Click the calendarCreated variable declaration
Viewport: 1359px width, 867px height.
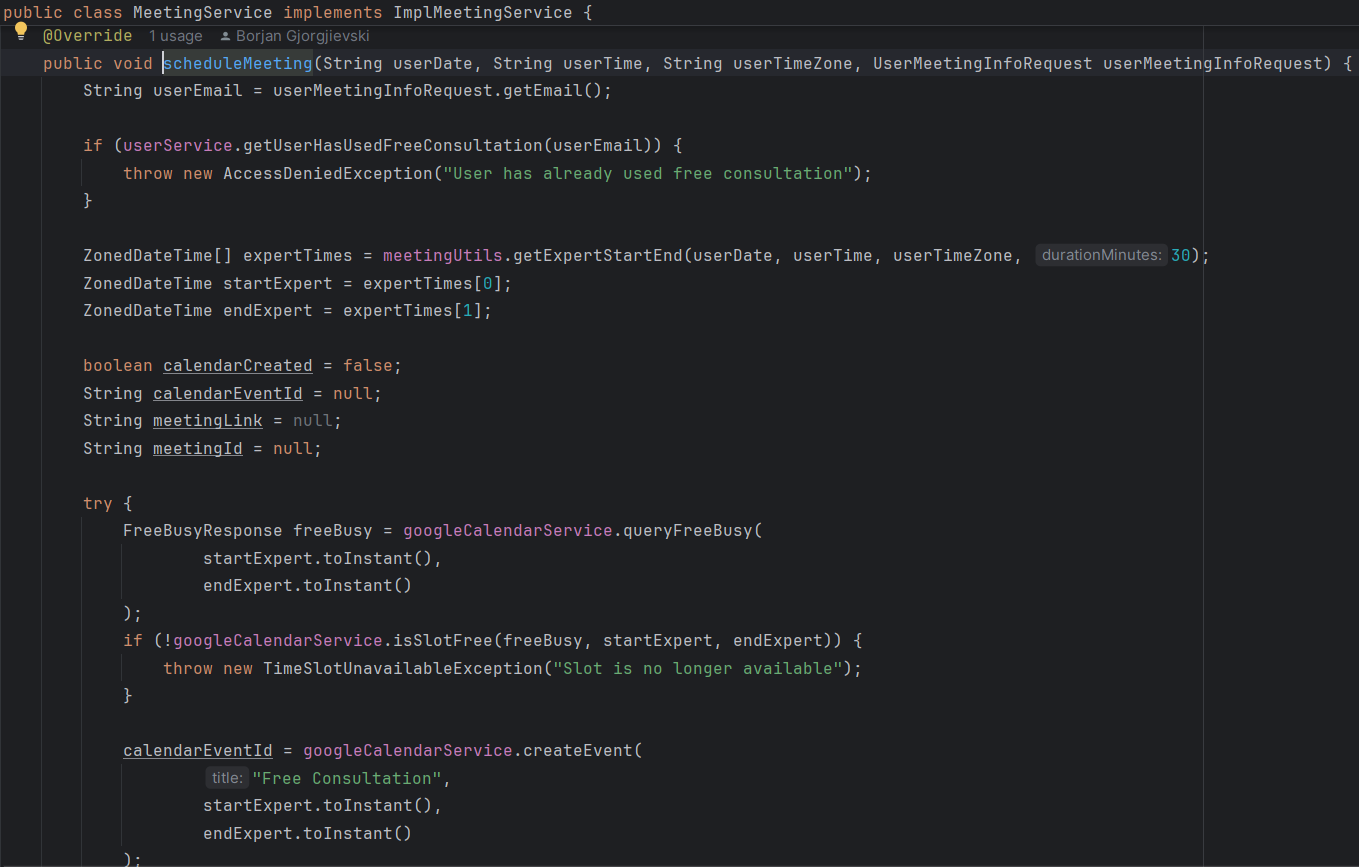[237, 366]
